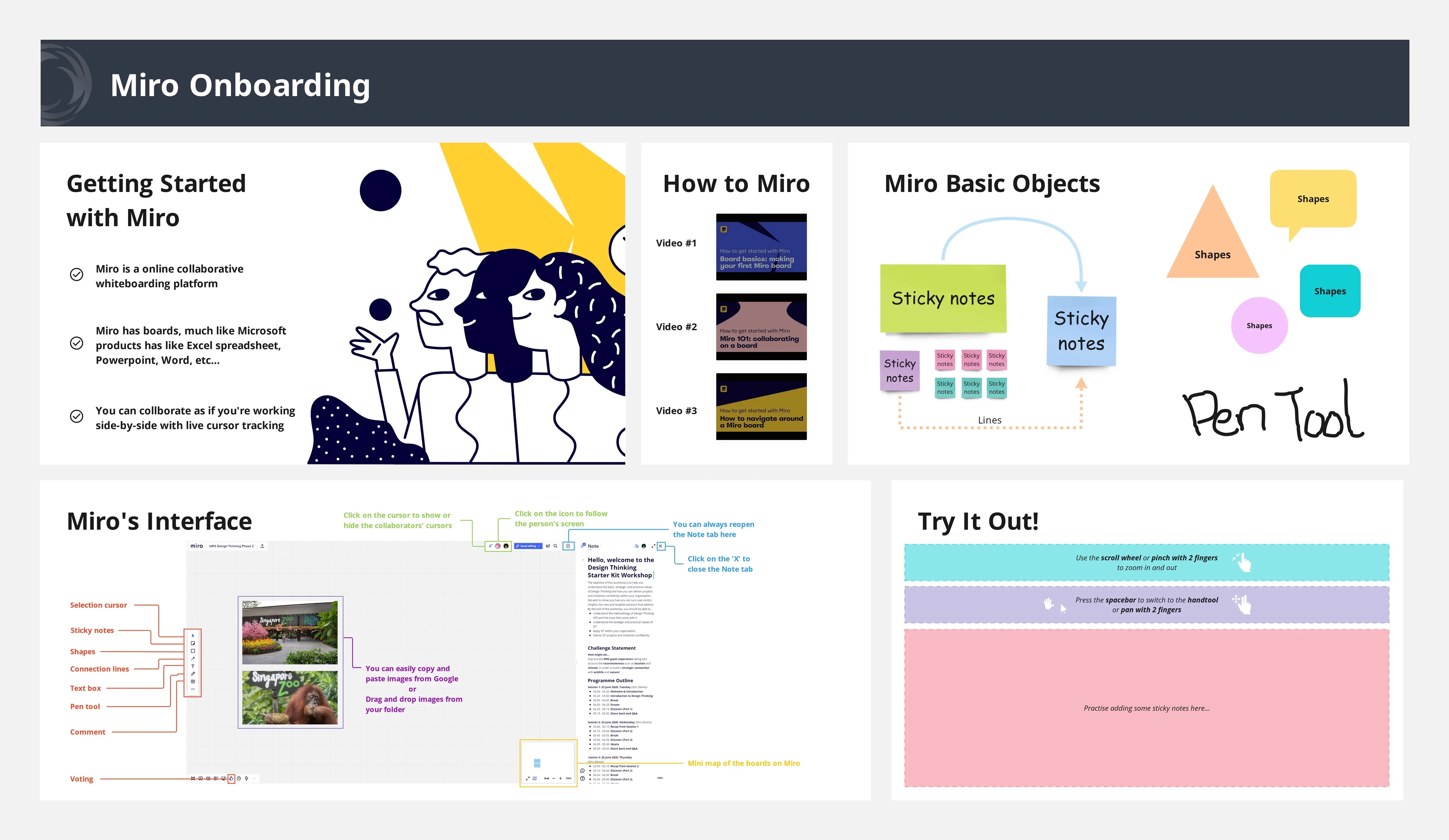Screen dimensions: 1449x840
Task: Click checkmark icon beside 'Miro is a online collaborative'
Action: point(76,274)
